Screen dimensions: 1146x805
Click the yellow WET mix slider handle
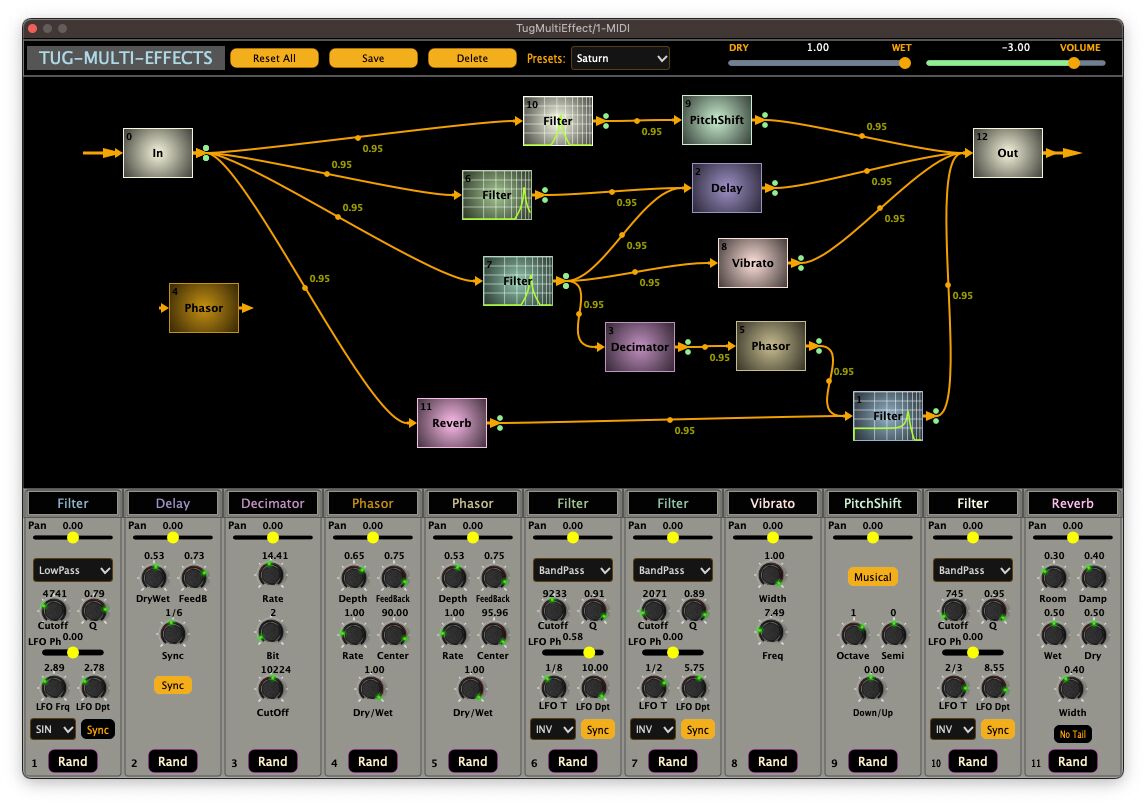click(x=903, y=62)
